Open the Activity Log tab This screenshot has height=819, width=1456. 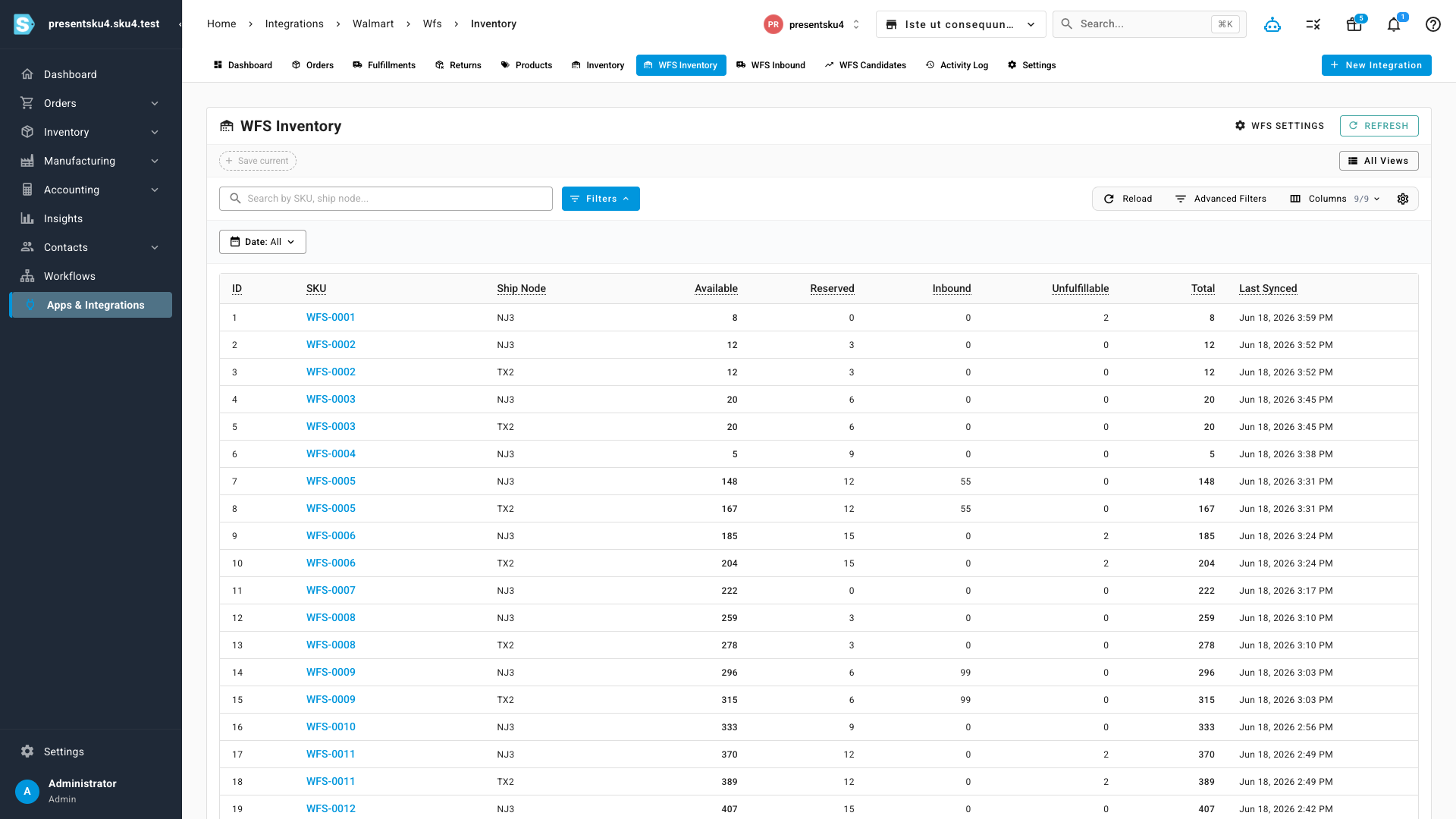[957, 65]
